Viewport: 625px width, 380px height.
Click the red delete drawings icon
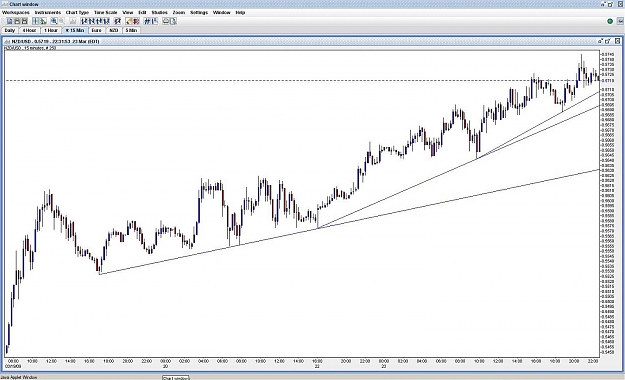click(x=136, y=21)
